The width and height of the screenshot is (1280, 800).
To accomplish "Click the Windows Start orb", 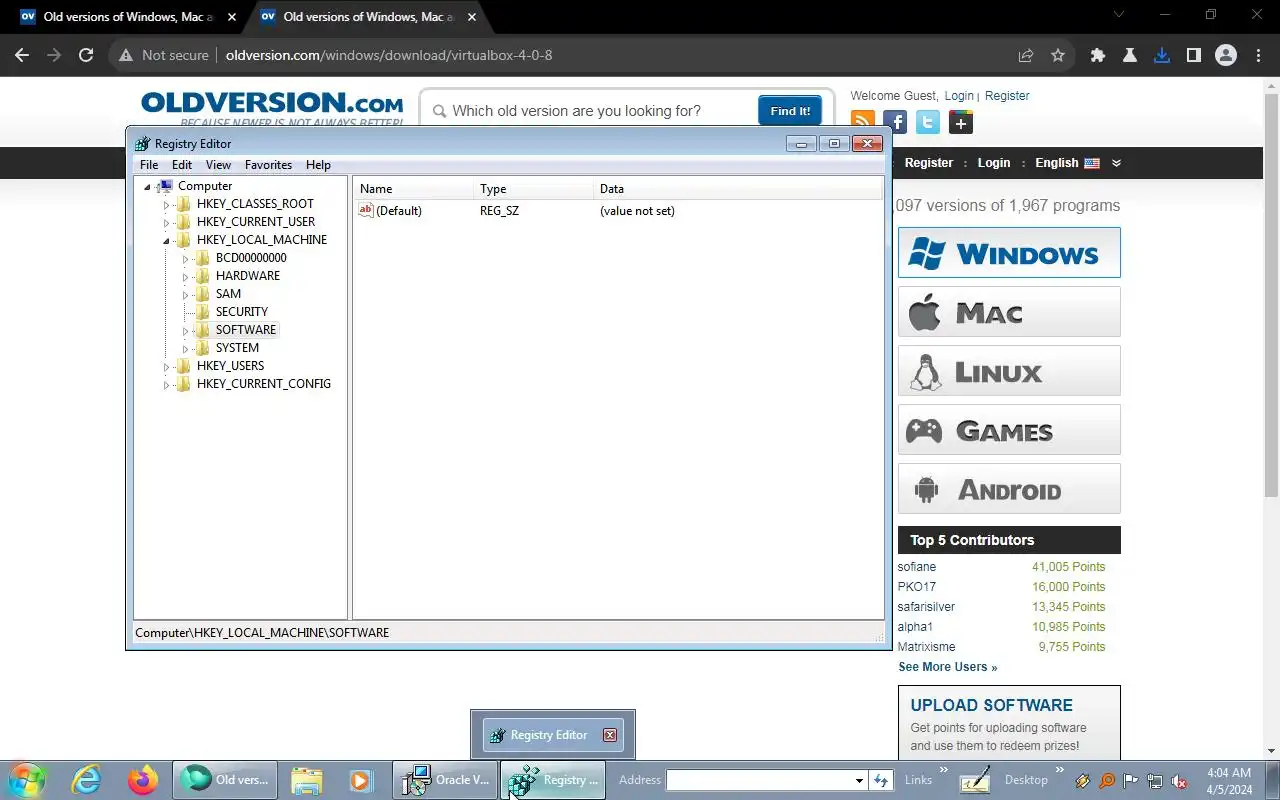I will click(27, 780).
